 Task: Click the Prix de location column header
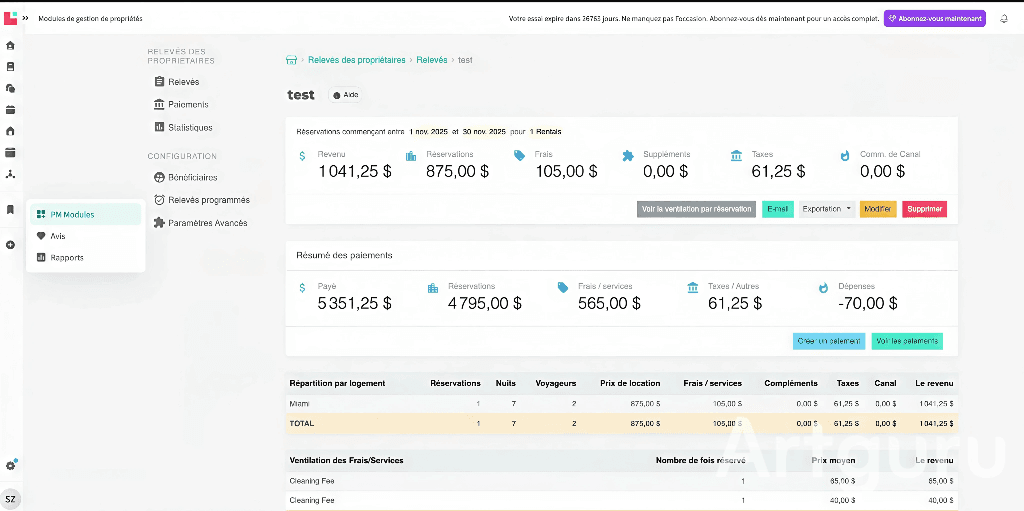tap(630, 384)
